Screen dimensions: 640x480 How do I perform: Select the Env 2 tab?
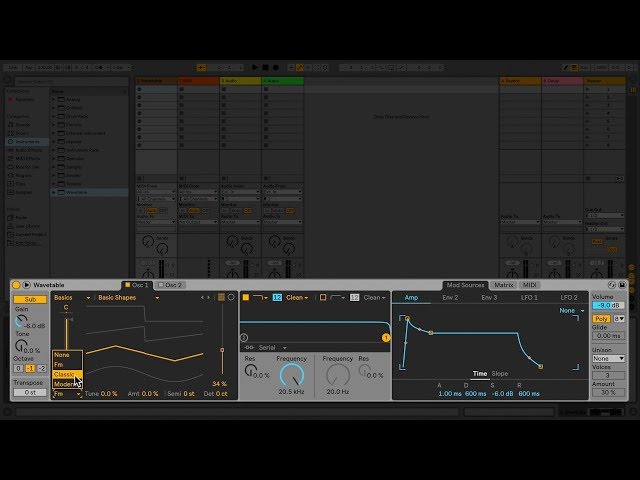click(x=450, y=298)
